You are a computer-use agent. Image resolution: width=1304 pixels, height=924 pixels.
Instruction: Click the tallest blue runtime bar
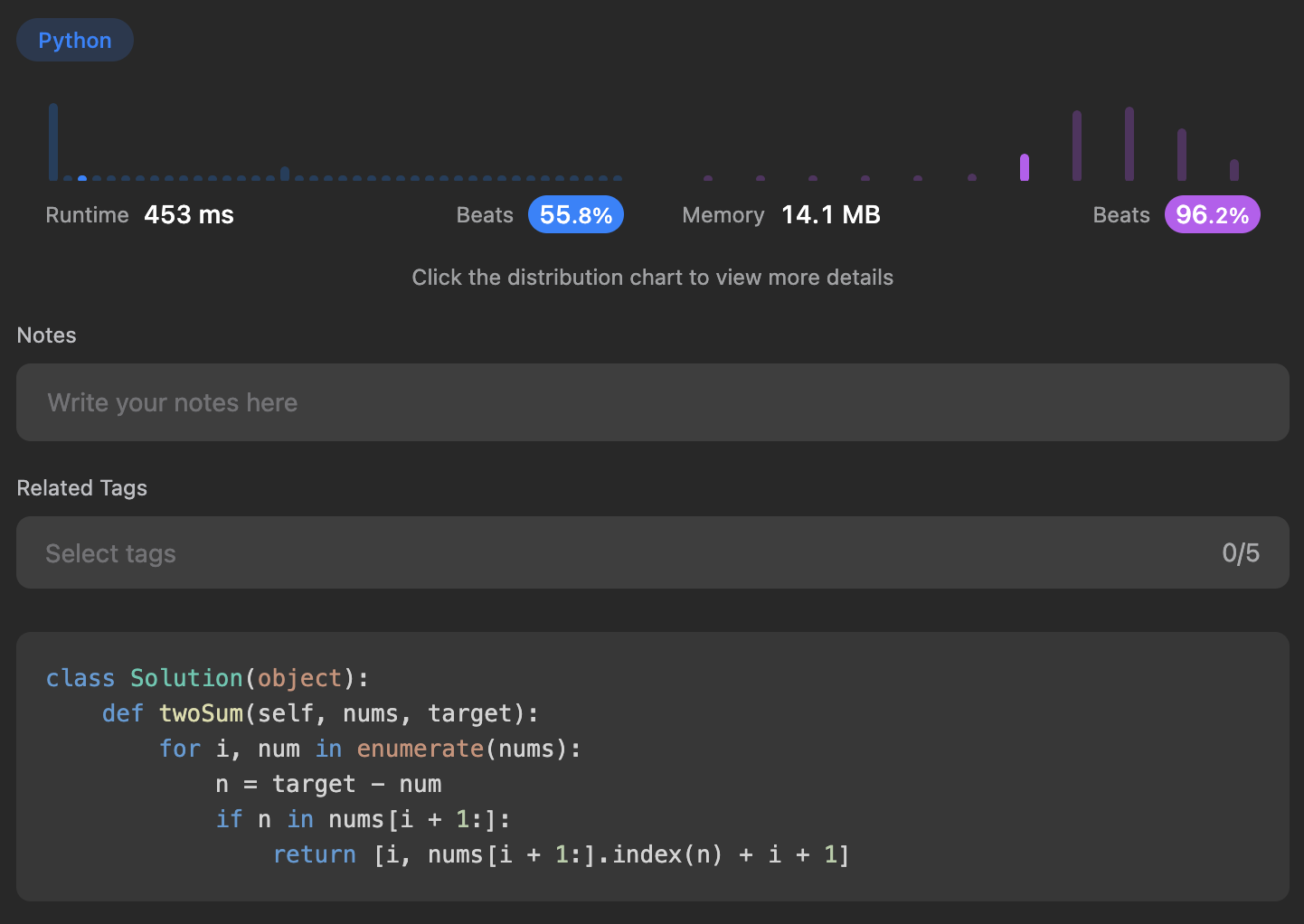point(53,142)
